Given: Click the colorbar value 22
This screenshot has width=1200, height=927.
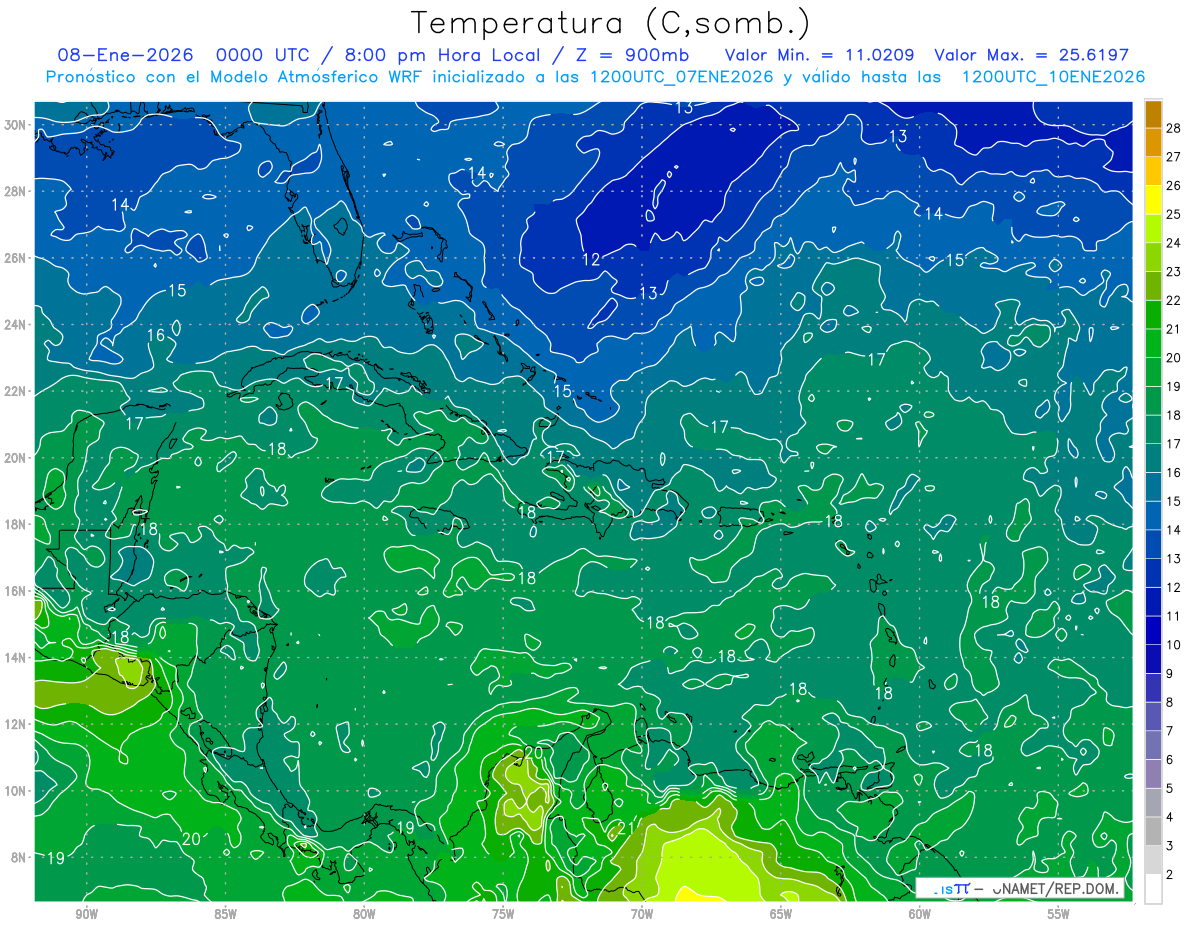Looking at the screenshot, I should click(1174, 300).
